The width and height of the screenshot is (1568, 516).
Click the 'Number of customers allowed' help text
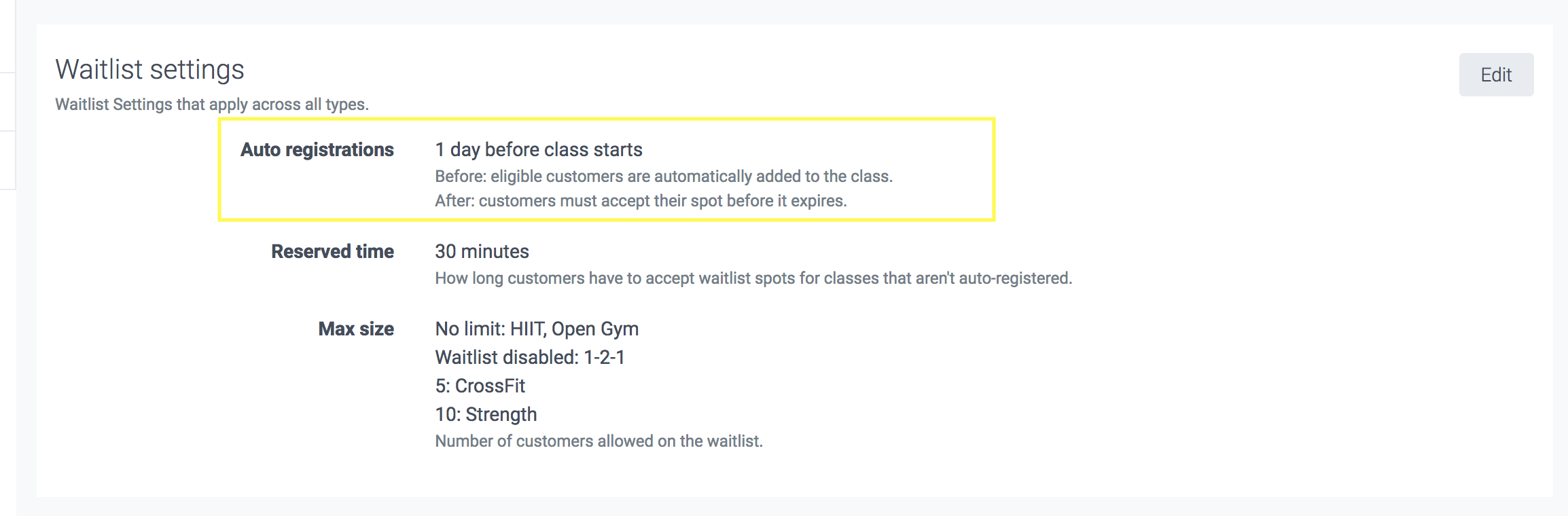599,441
